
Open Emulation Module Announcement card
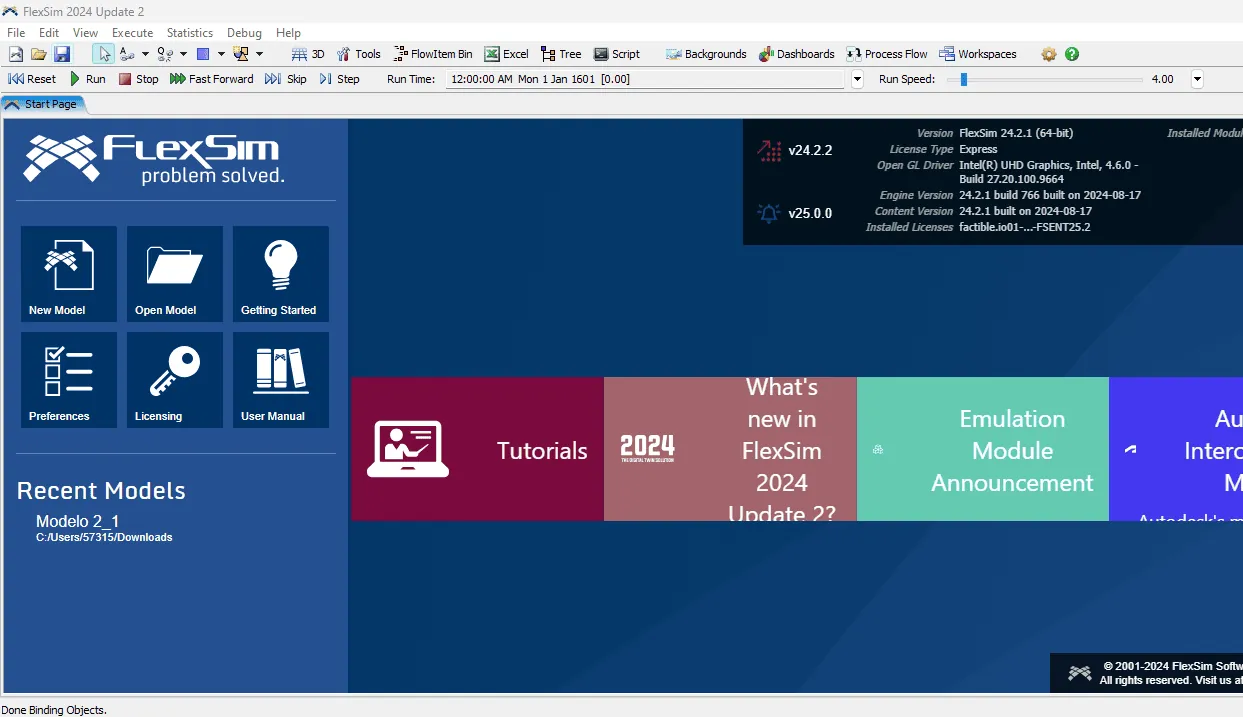pyautogui.click(x=983, y=449)
